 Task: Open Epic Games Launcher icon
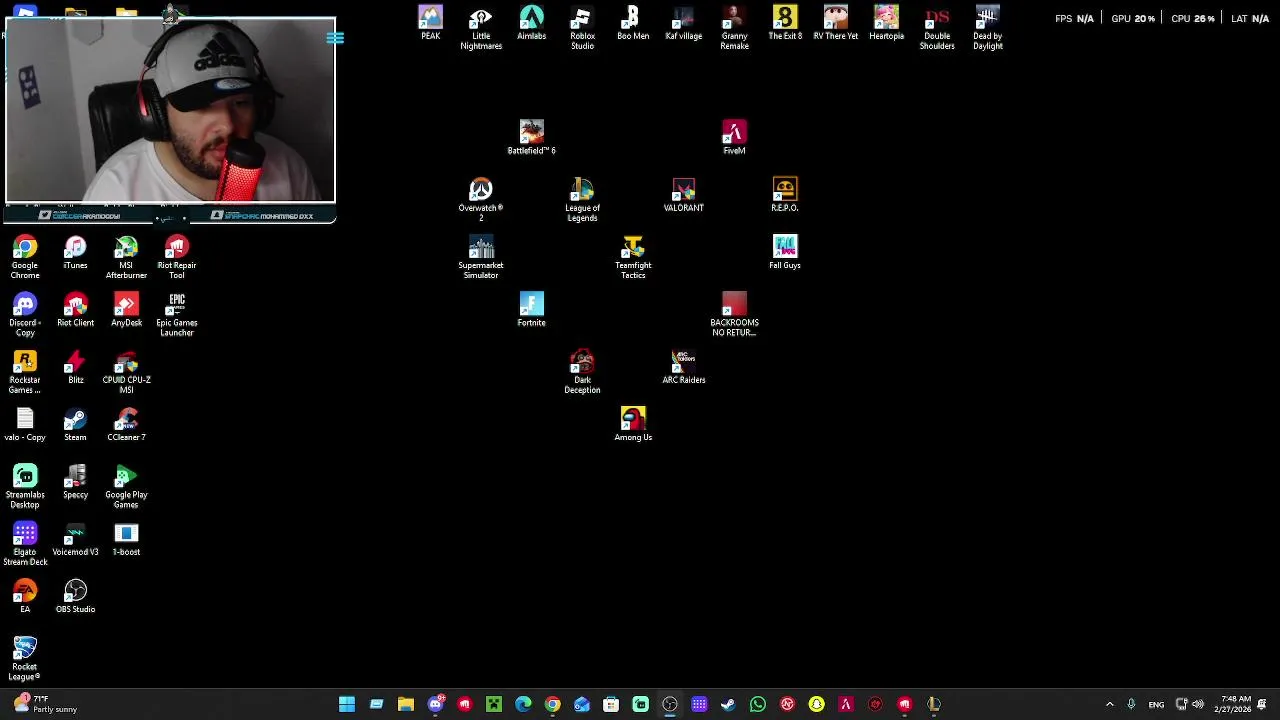(x=177, y=314)
